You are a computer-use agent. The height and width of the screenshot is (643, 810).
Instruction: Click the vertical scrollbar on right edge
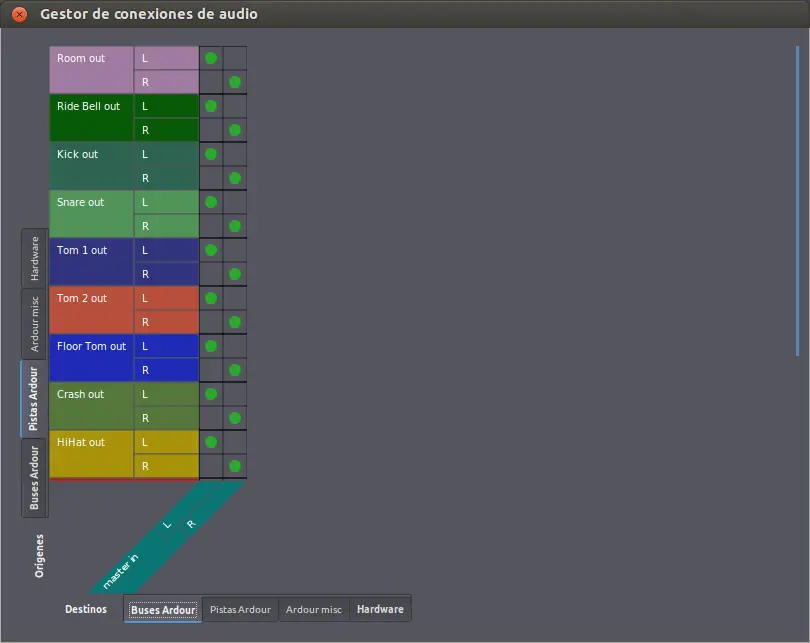(798, 201)
